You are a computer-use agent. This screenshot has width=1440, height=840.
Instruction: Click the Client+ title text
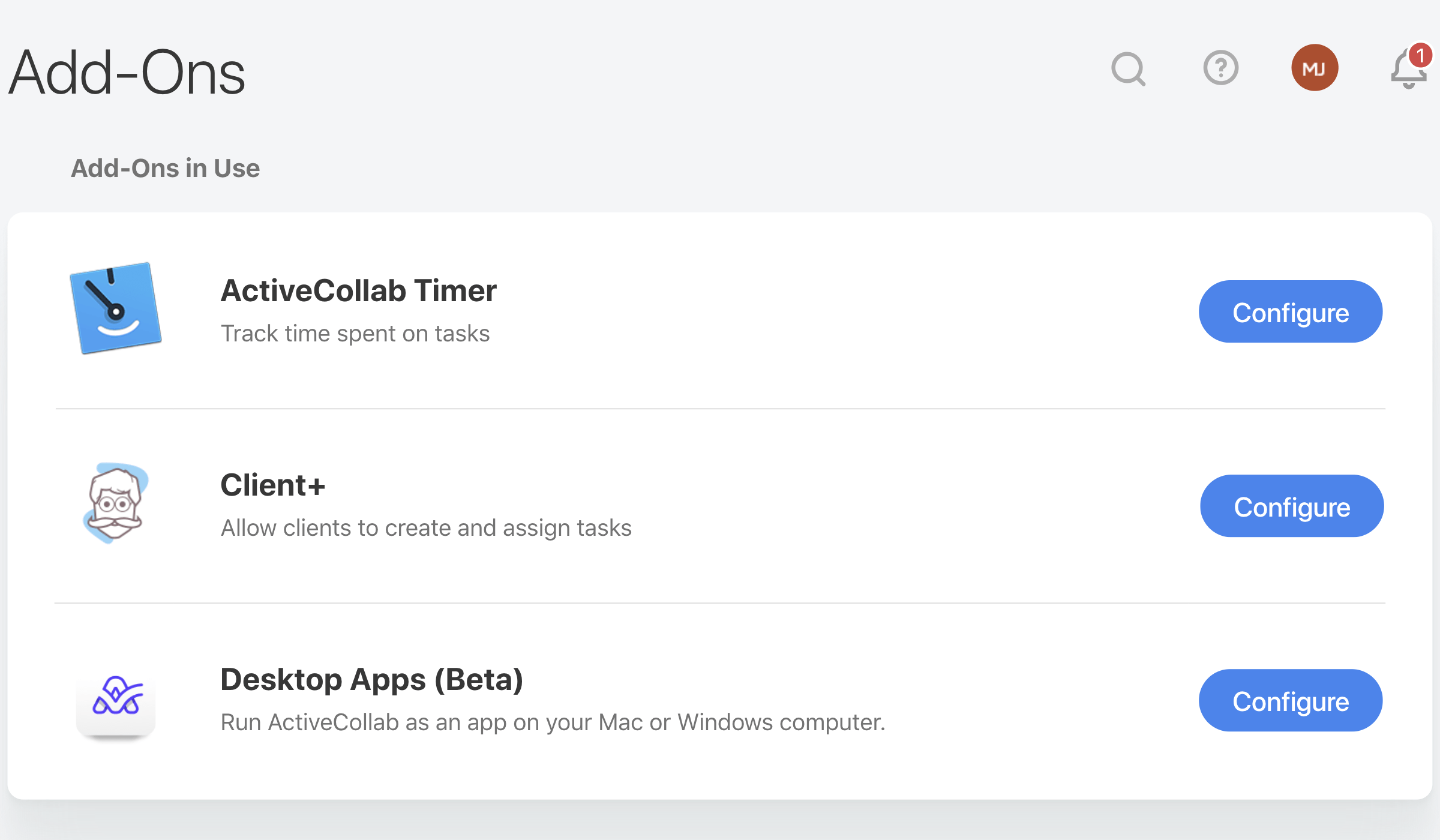[272, 485]
